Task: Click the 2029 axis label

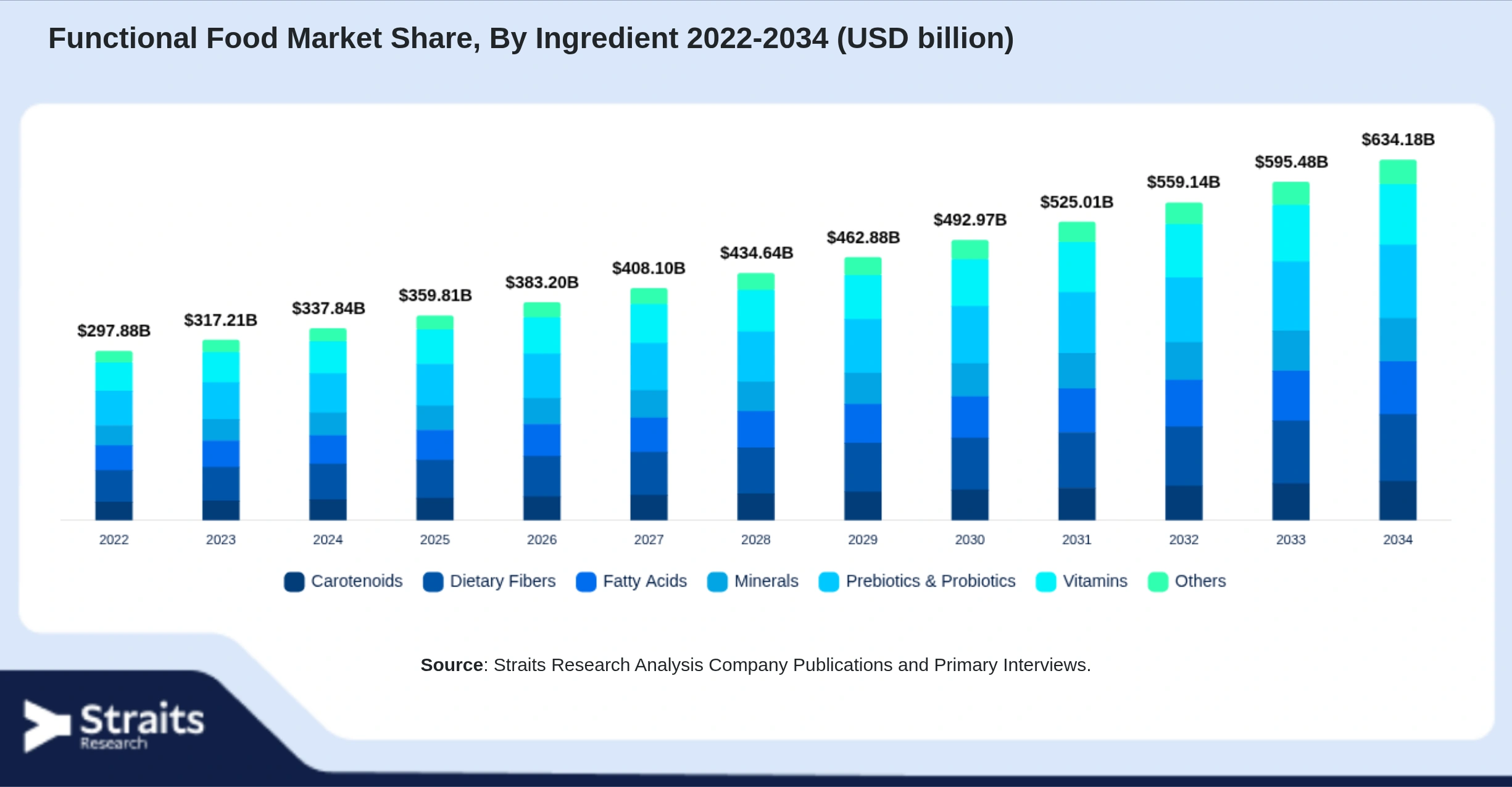Action: click(863, 540)
